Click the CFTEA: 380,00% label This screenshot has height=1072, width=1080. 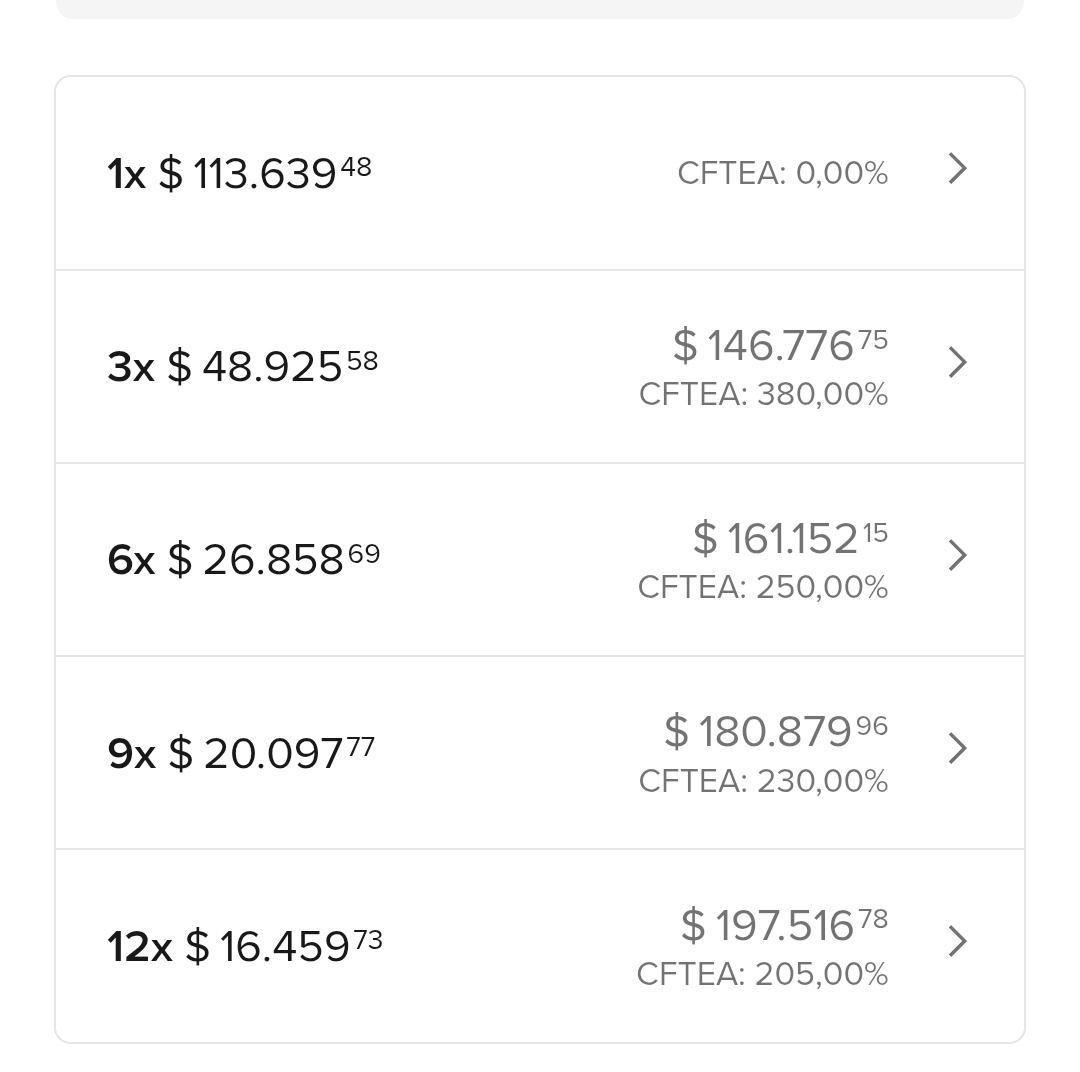coord(763,394)
